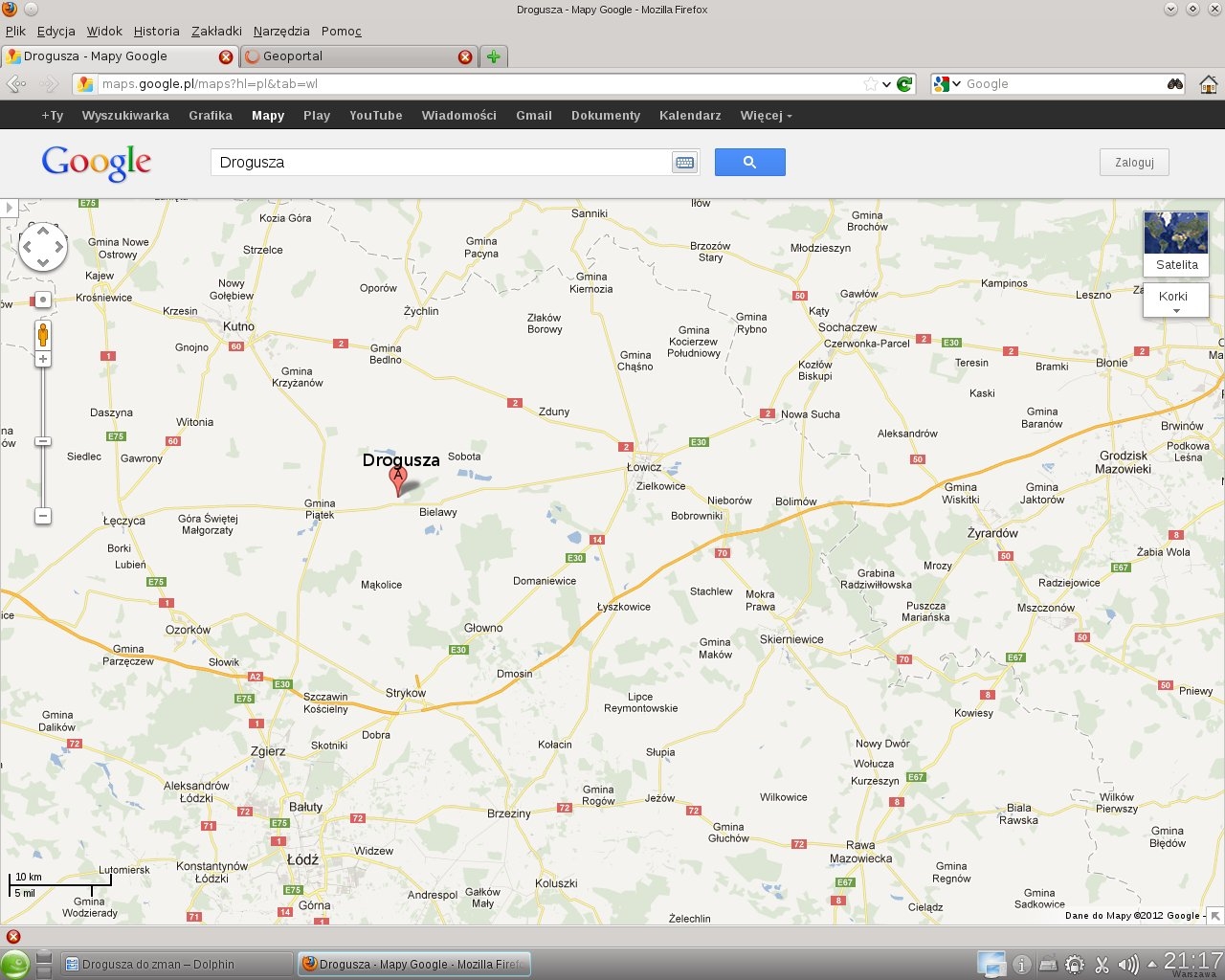Click the Drogusza map search input
This screenshot has height=980, width=1225.
click(x=442, y=162)
